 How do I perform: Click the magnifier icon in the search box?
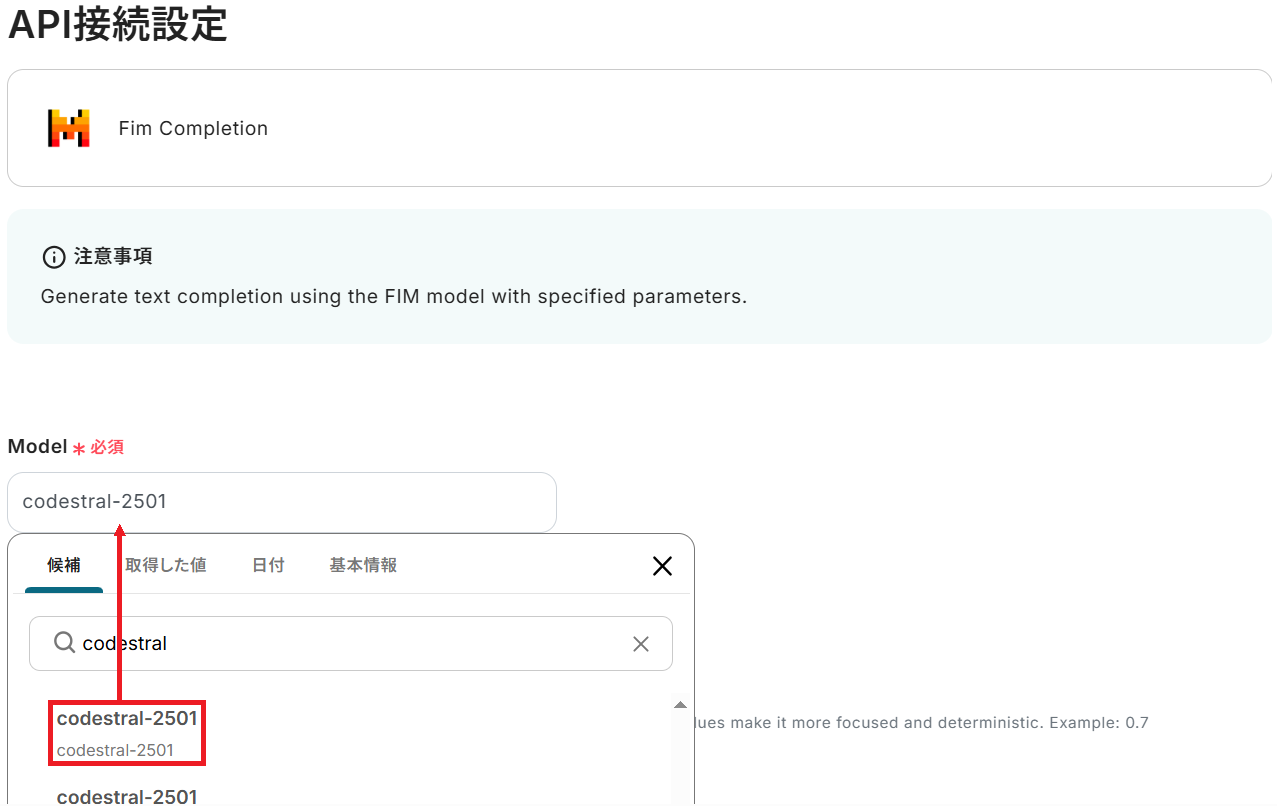tap(64, 643)
